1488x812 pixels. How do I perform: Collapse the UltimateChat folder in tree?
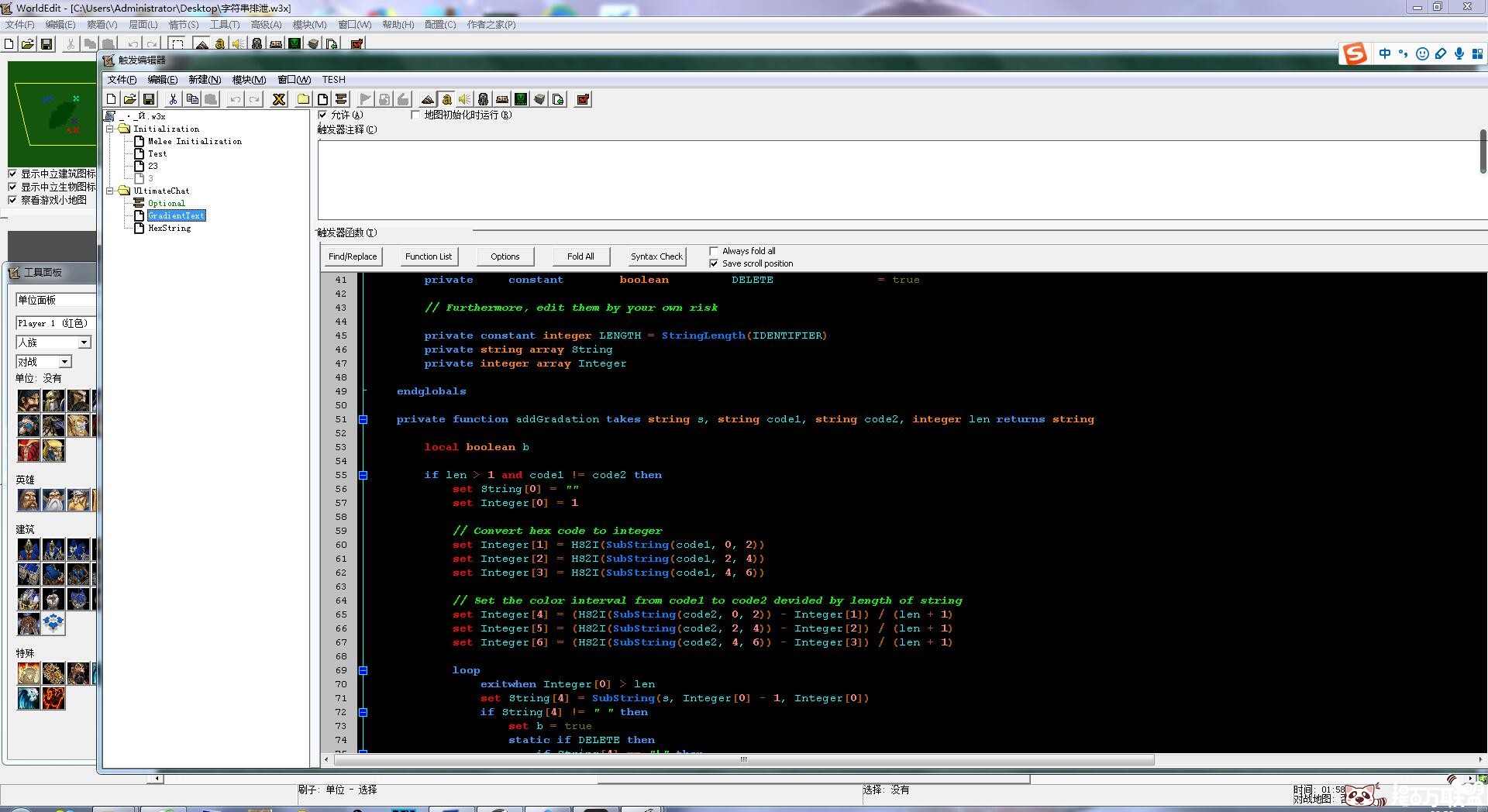(x=110, y=191)
